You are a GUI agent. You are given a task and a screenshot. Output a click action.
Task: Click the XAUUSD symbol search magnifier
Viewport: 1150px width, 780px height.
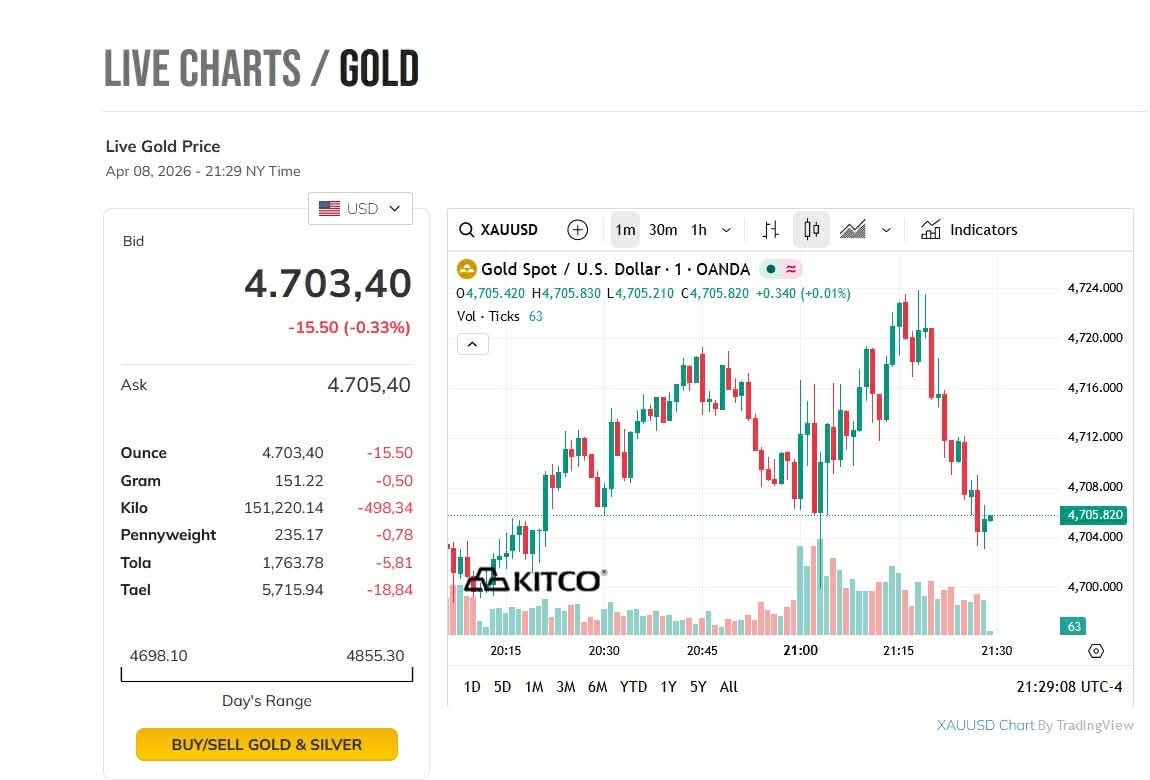tap(467, 230)
